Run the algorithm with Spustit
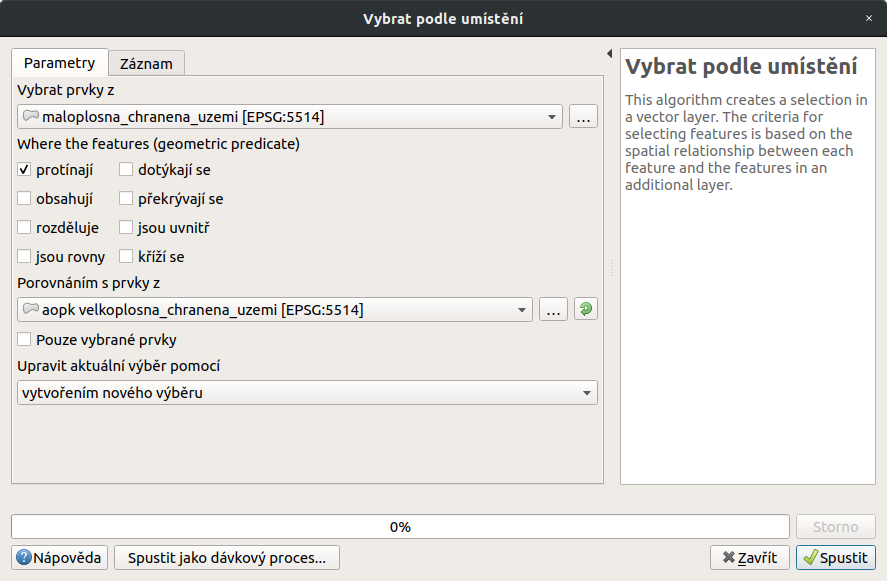887x581 pixels. pos(836,557)
